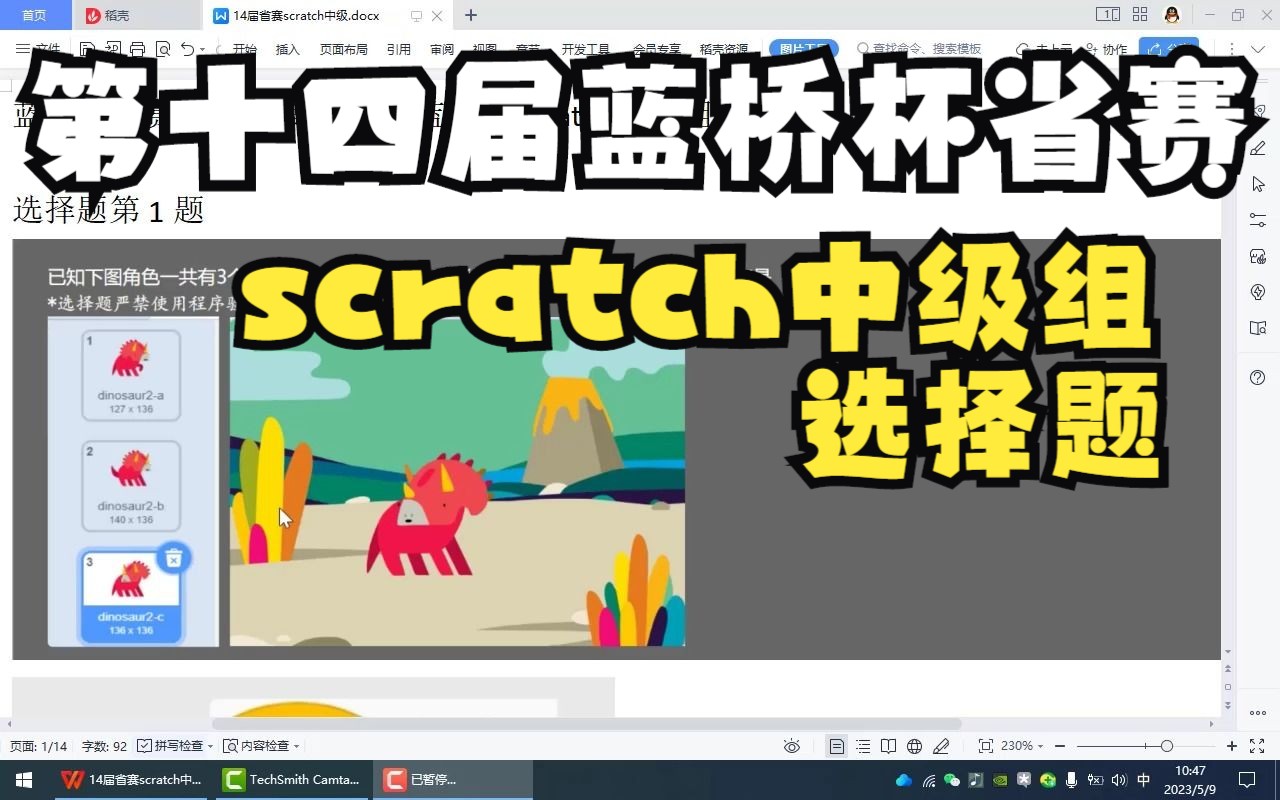Click the globe web-layout icon in status bar
Image resolution: width=1280 pixels, height=800 pixels.
click(x=913, y=745)
